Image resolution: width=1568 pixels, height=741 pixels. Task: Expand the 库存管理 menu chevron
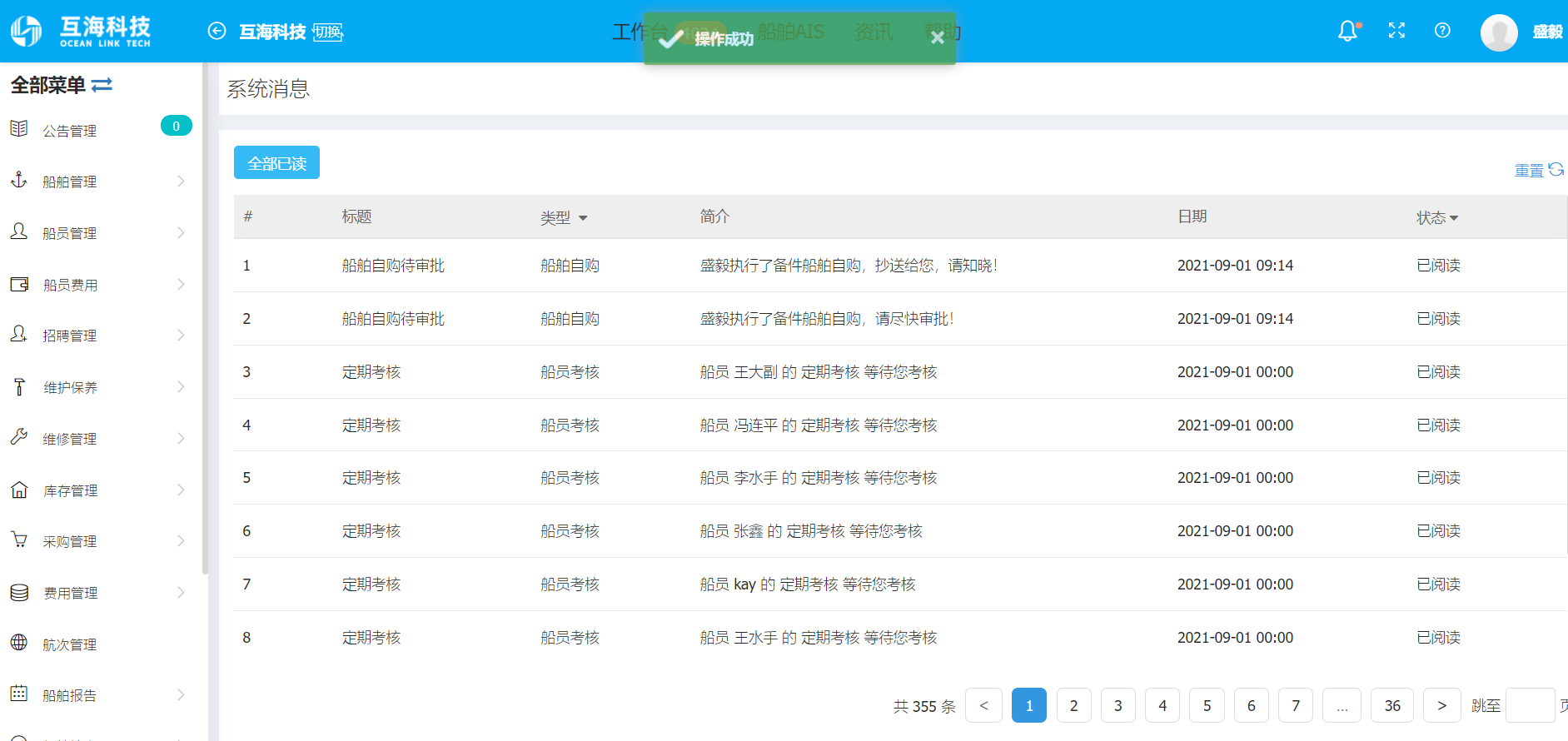(x=181, y=490)
